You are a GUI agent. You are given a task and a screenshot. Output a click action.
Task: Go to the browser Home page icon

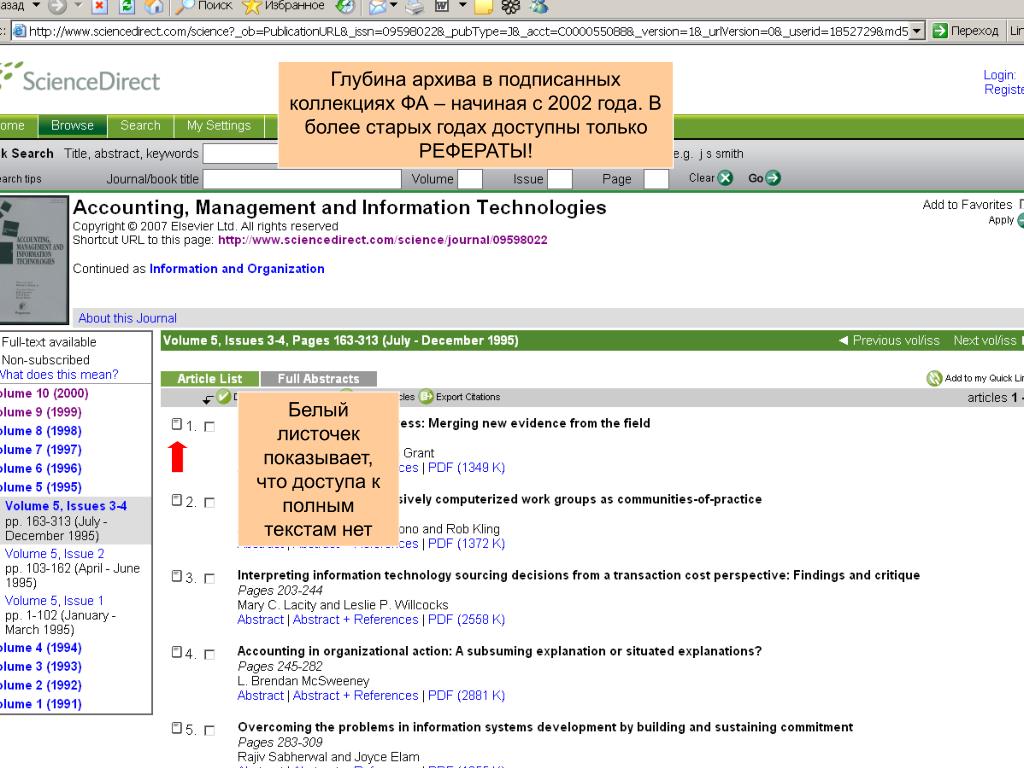pos(154,7)
